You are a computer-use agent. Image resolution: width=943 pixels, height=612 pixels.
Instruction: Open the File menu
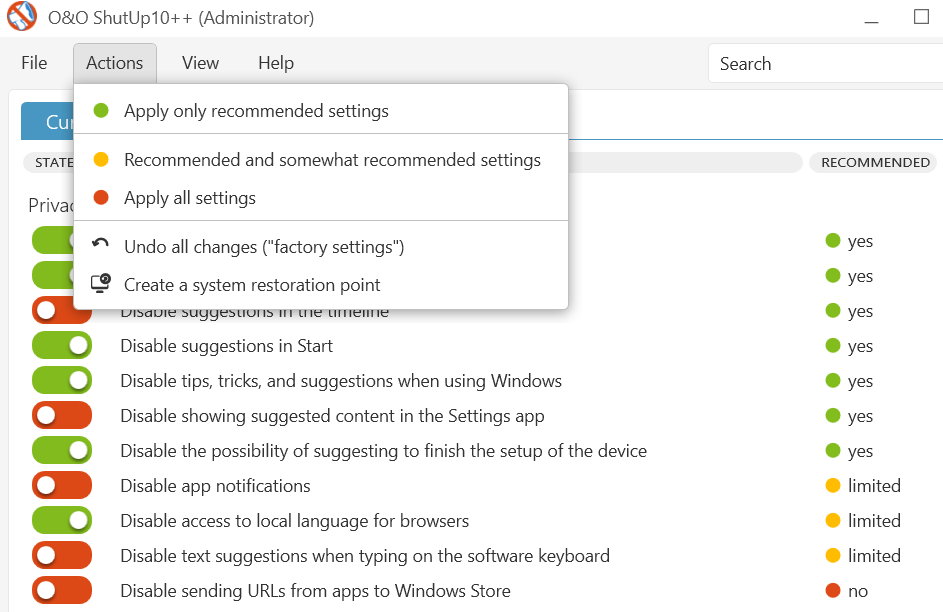pyautogui.click(x=34, y=63)
